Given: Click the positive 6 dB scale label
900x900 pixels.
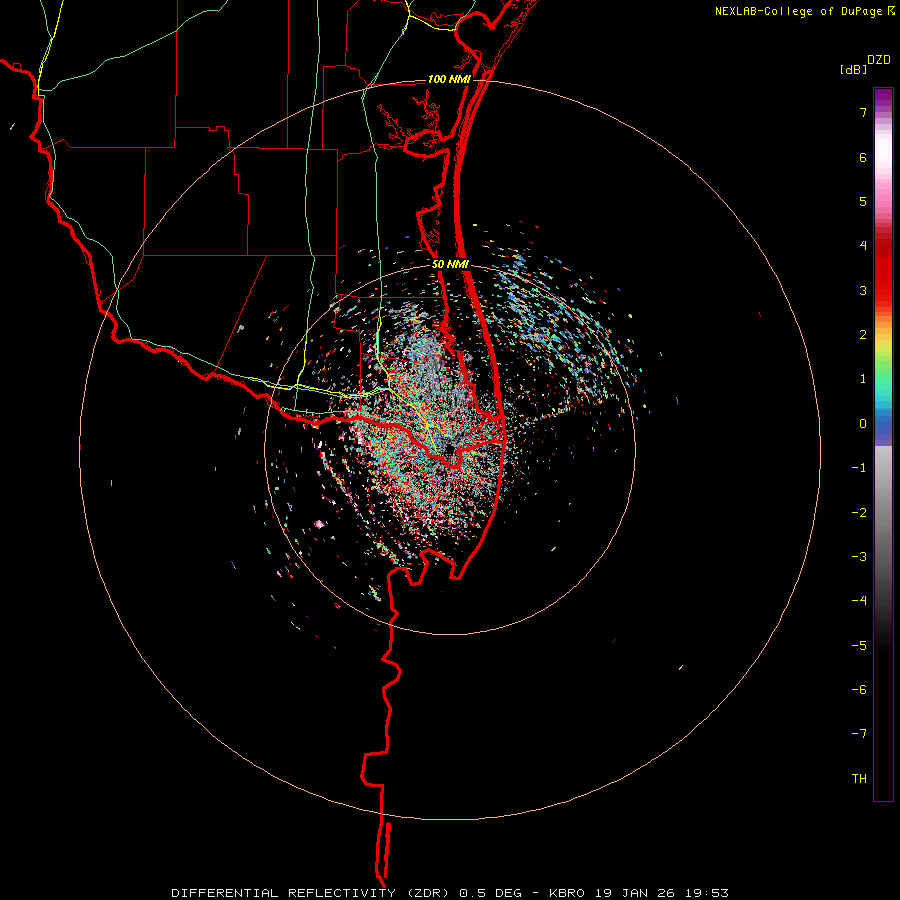Looking at the screenshot, I should (x=863, y=157).
